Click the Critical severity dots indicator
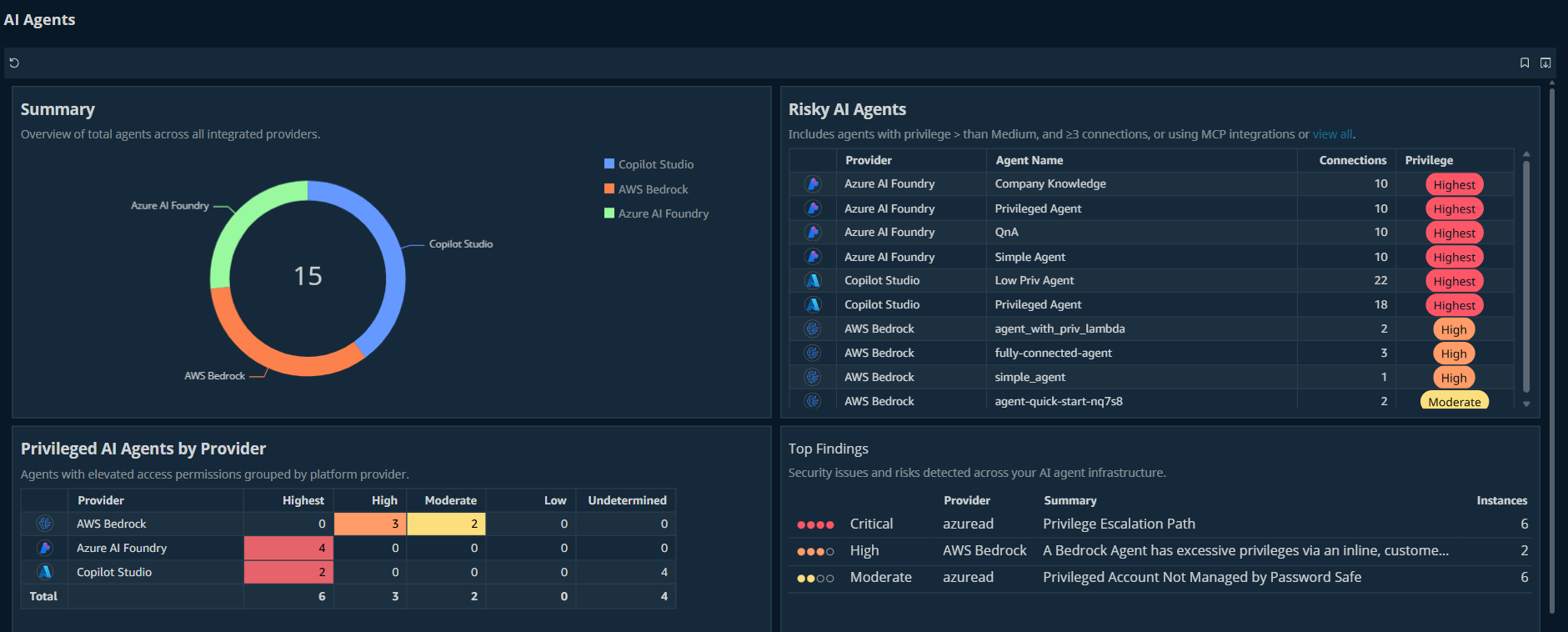 pyautogui.click(x=815, y=524)
